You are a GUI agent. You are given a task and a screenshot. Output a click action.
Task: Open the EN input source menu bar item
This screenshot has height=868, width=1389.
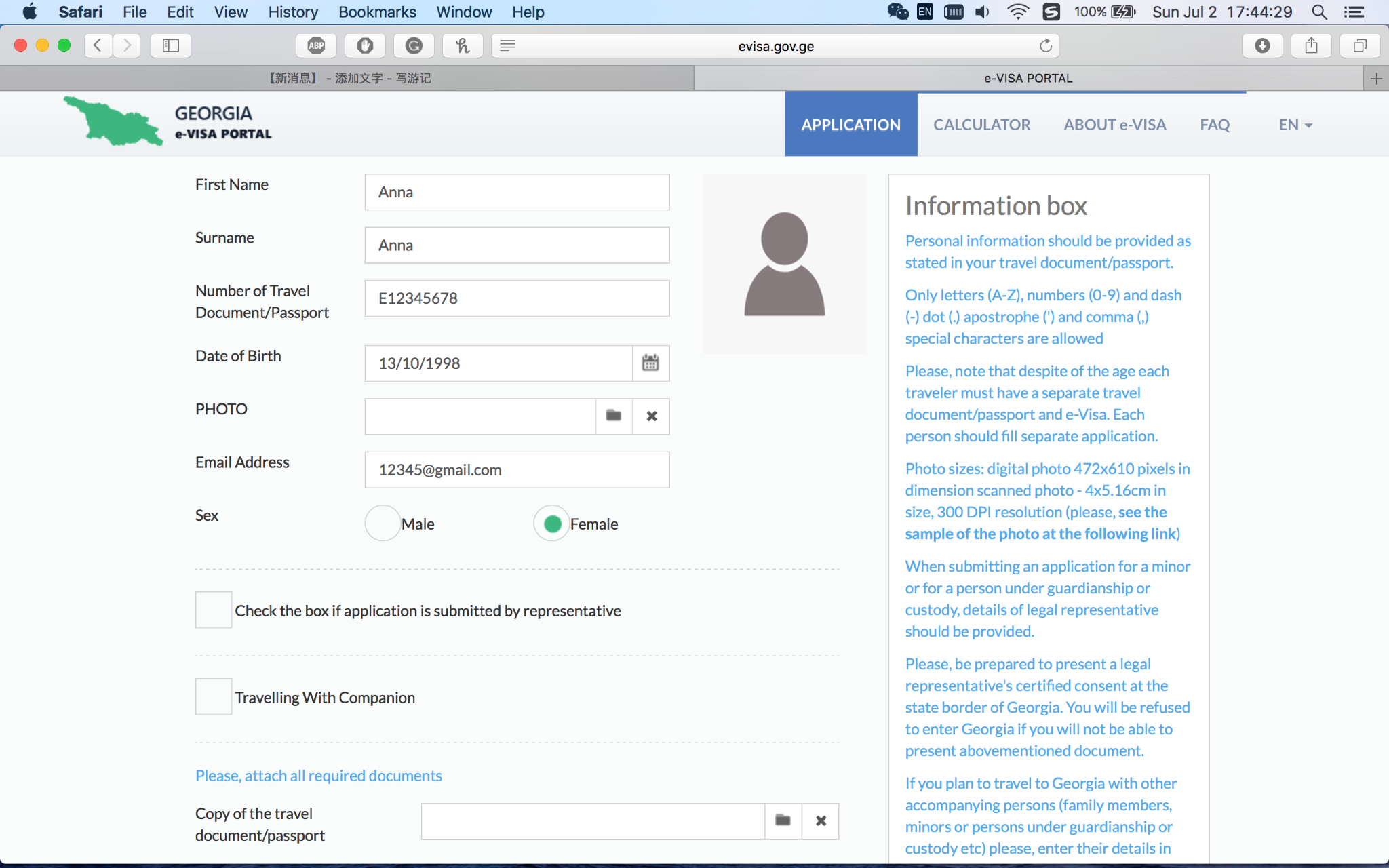point(925,12)
